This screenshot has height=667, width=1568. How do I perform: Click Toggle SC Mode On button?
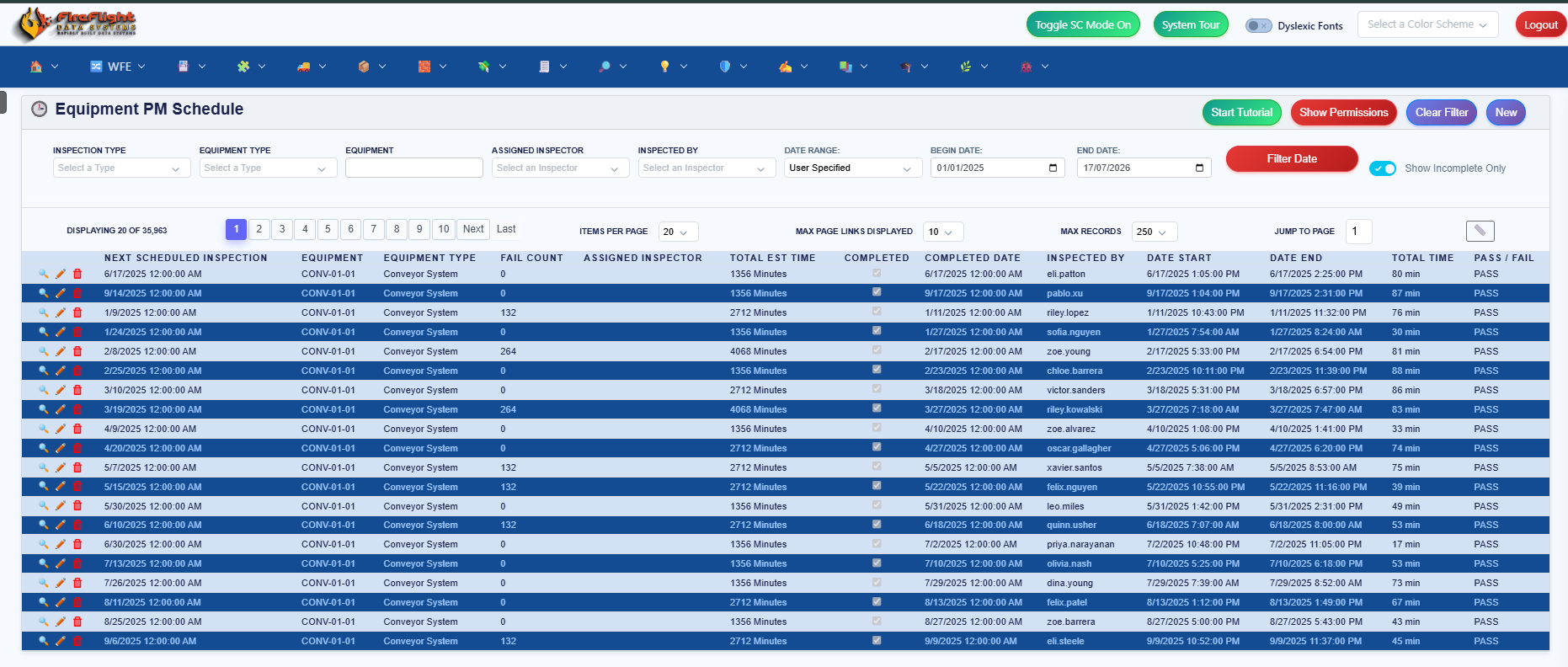(1083, 24)
